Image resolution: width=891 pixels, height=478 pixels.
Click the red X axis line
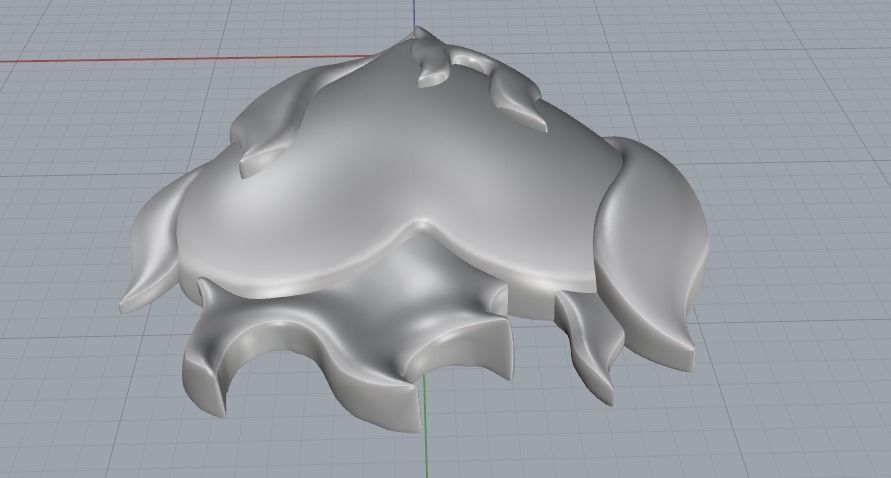188,58
